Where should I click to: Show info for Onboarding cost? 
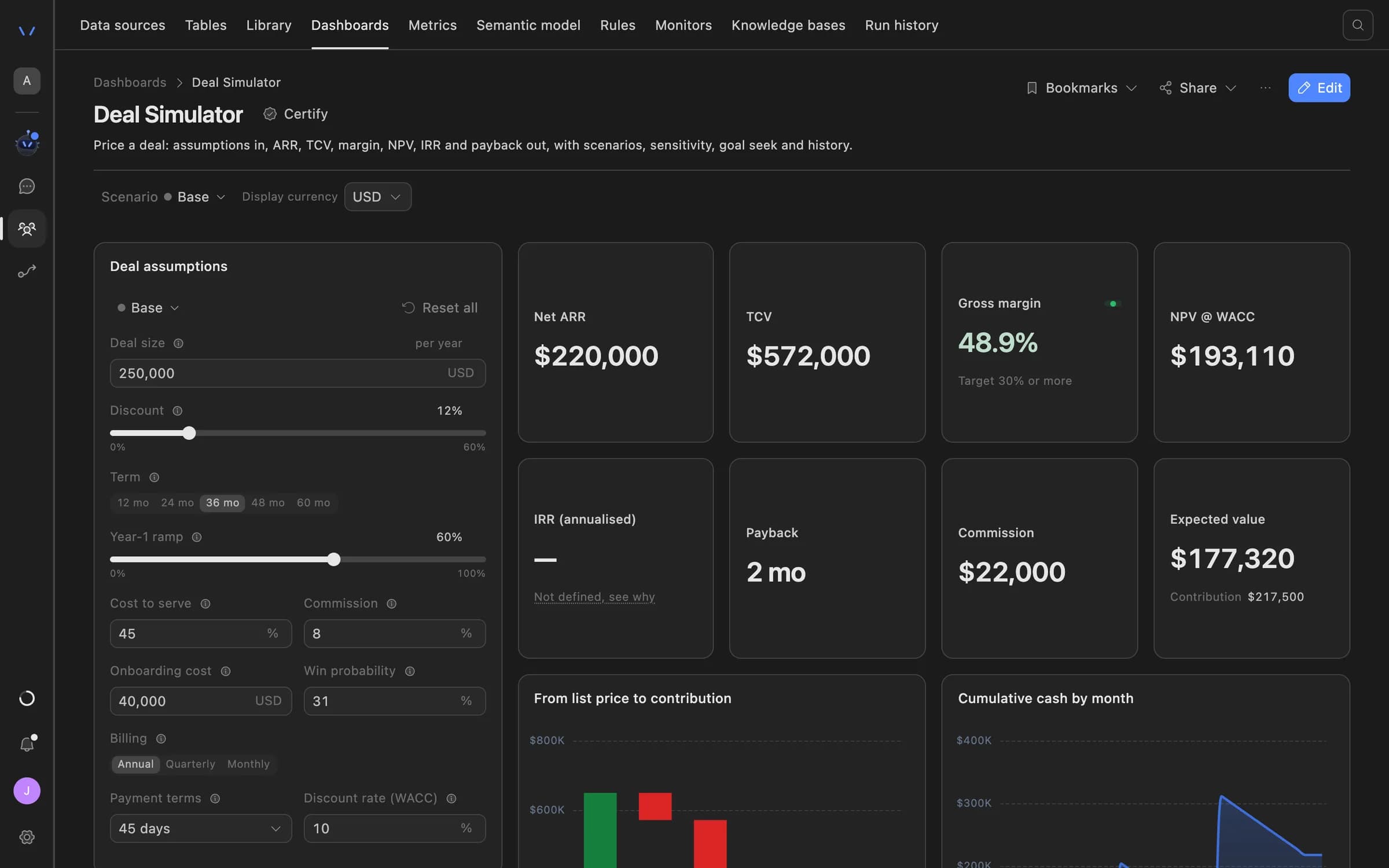point(226,671)
